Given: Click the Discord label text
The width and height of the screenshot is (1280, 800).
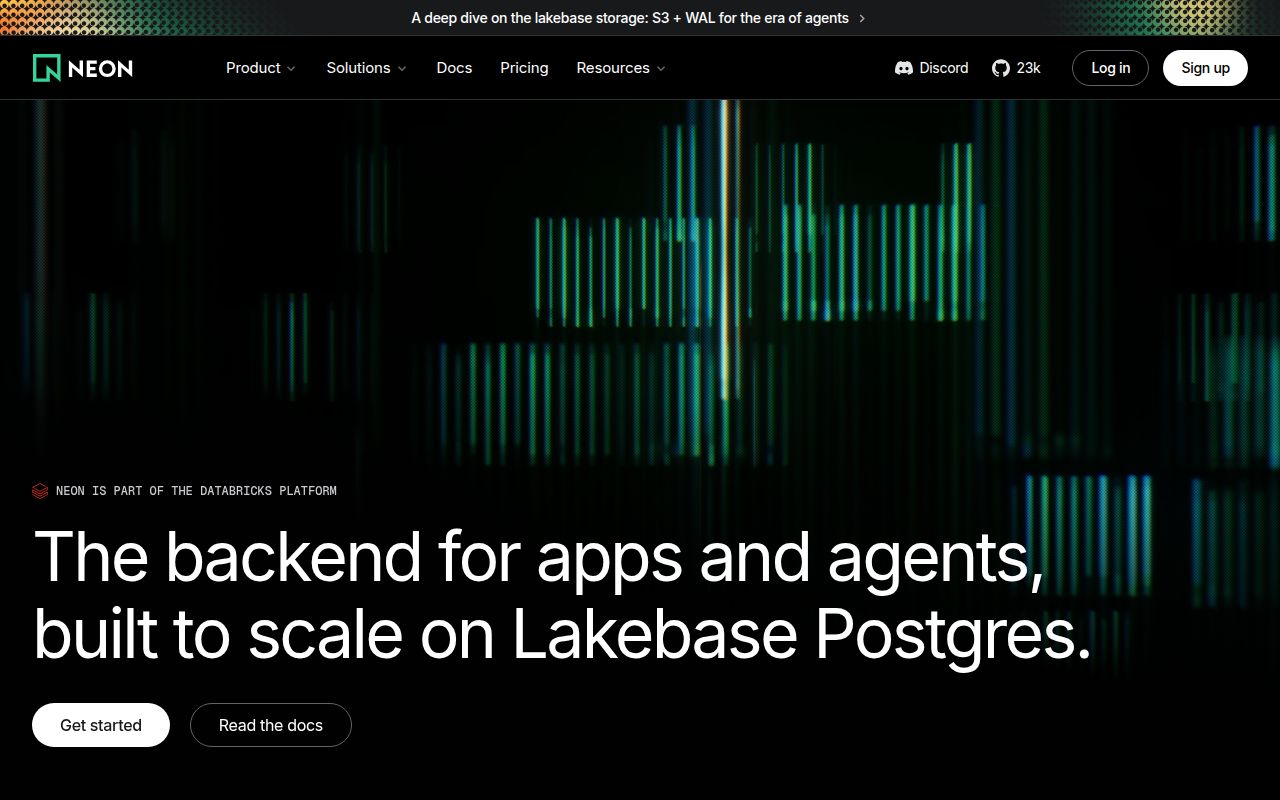Looking at the screenshot, I should (944, 68).
